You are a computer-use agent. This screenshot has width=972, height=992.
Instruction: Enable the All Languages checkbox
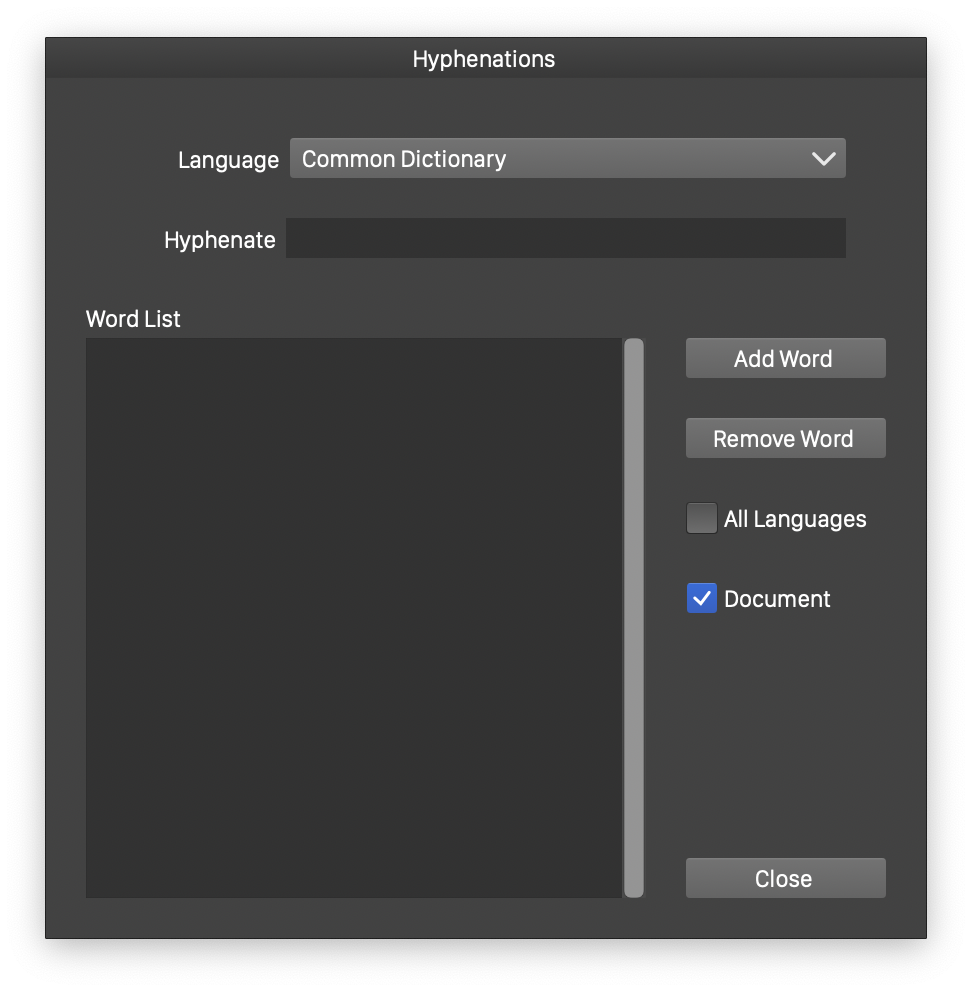(702, 519)
